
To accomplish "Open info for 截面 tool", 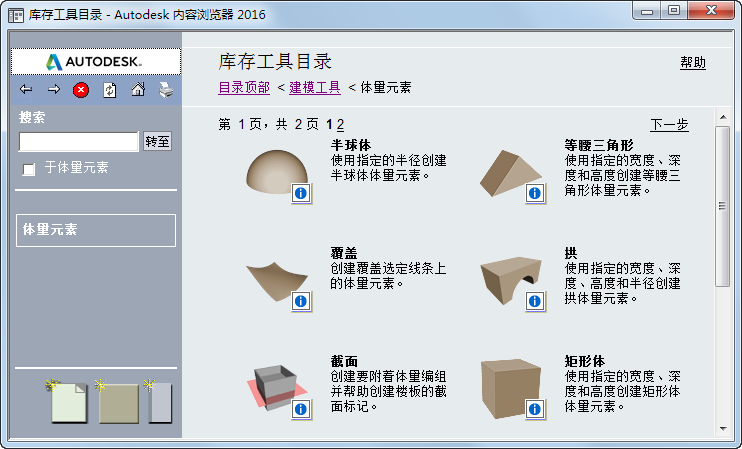I will (301, 409).
